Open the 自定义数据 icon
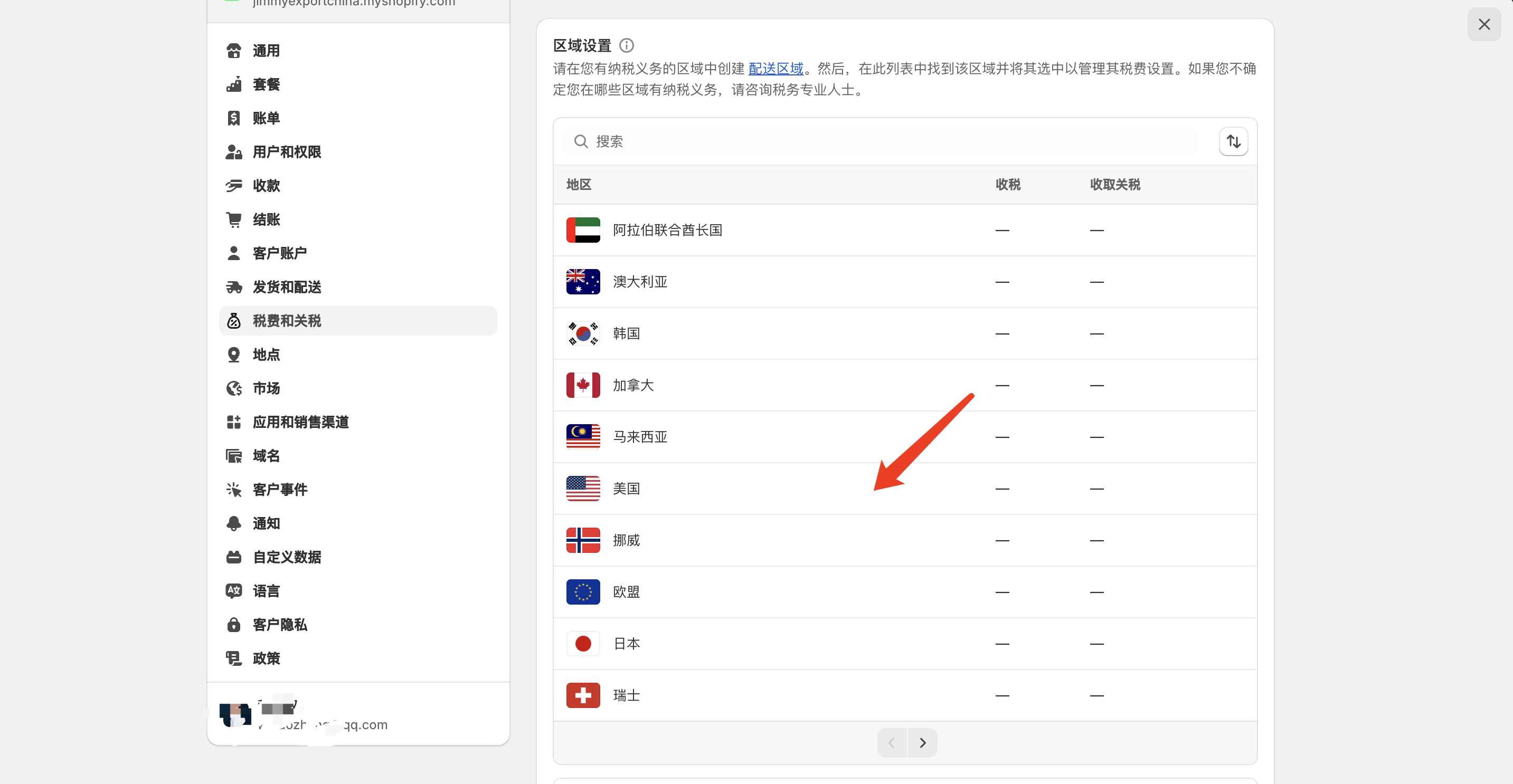Image resolution: width=1513 pixels, height=784 pixels. (x=234, y=557)
